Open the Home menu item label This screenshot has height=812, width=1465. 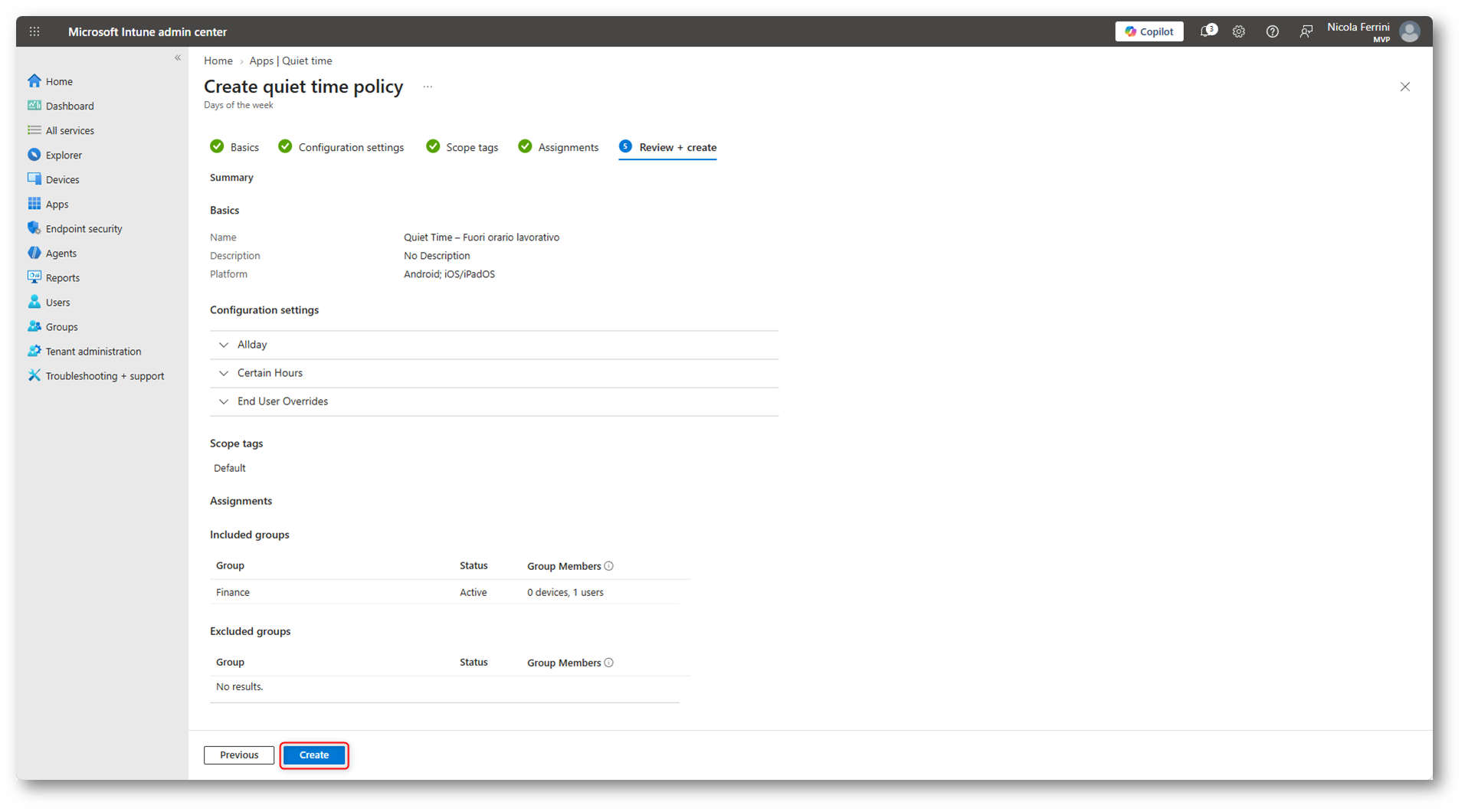[x=59, y=81]
